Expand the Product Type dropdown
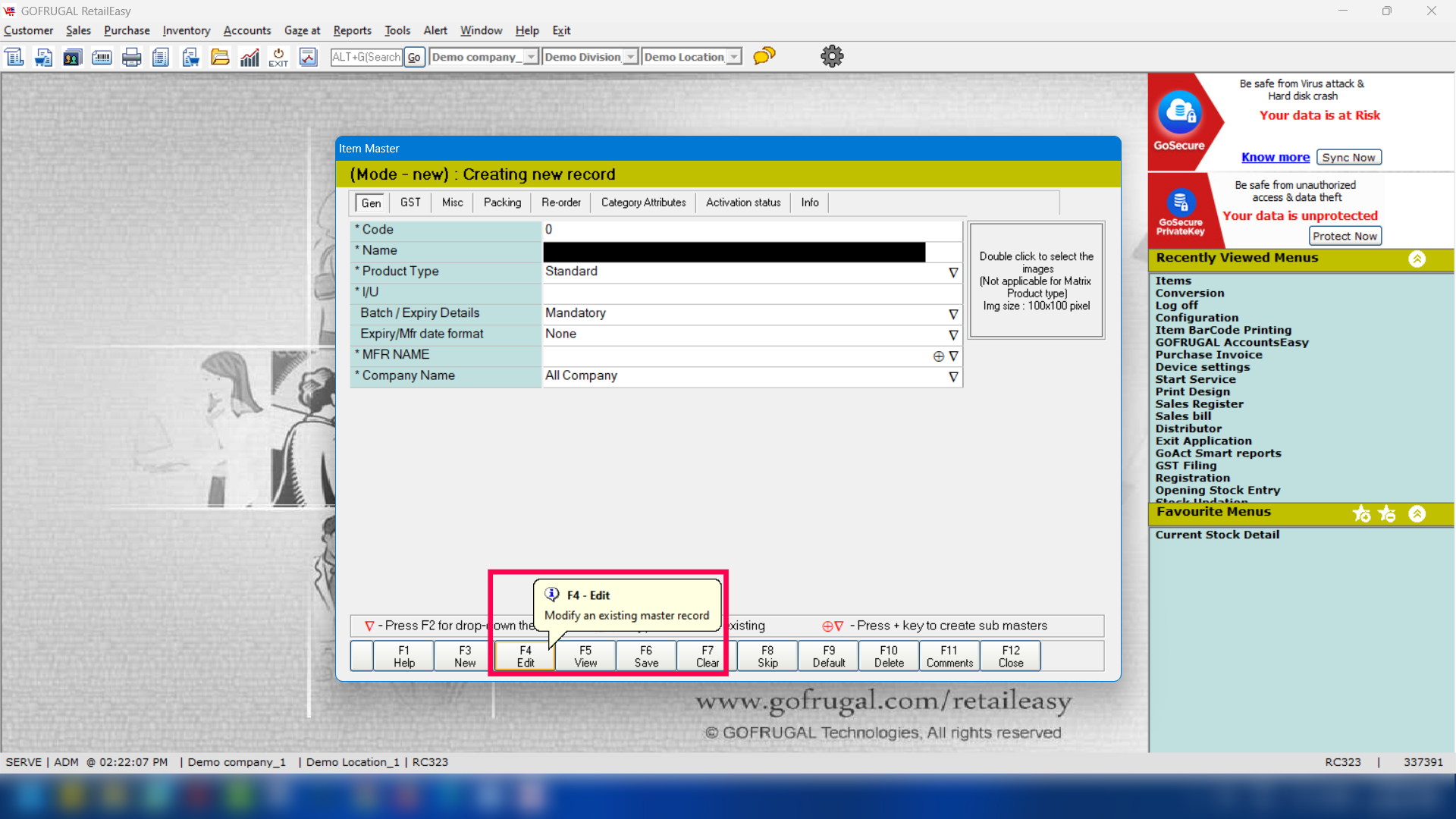The height and width of the screenshot is (819, 1456). pos(953,272)
